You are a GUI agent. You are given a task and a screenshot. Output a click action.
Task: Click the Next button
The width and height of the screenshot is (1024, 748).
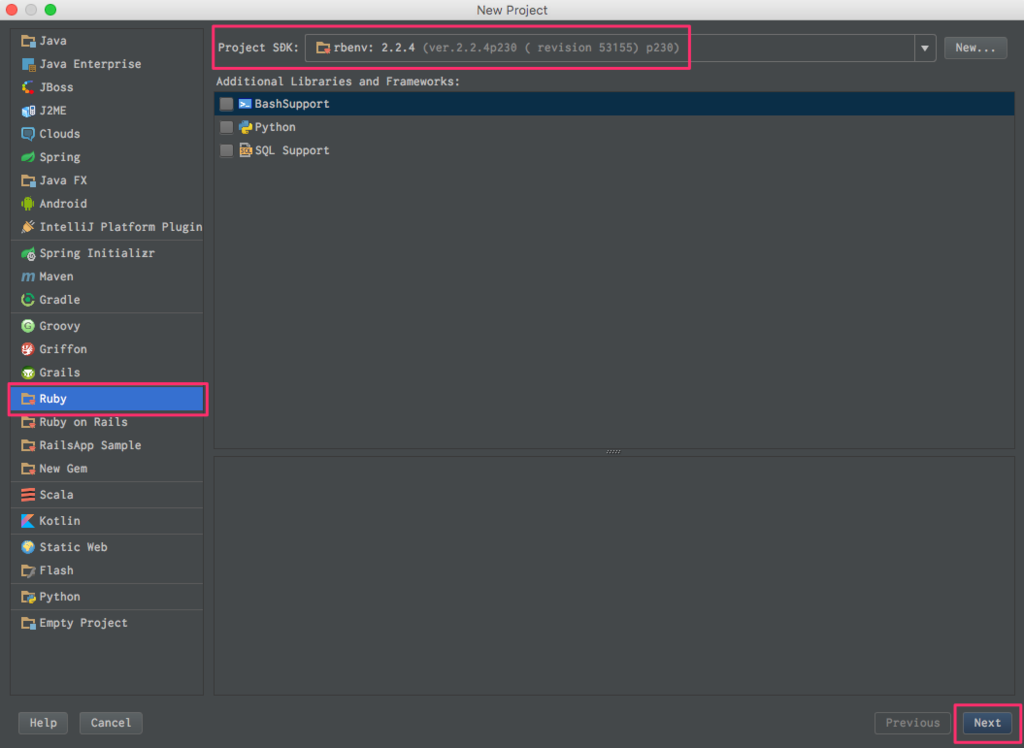(x=987, y=723)
